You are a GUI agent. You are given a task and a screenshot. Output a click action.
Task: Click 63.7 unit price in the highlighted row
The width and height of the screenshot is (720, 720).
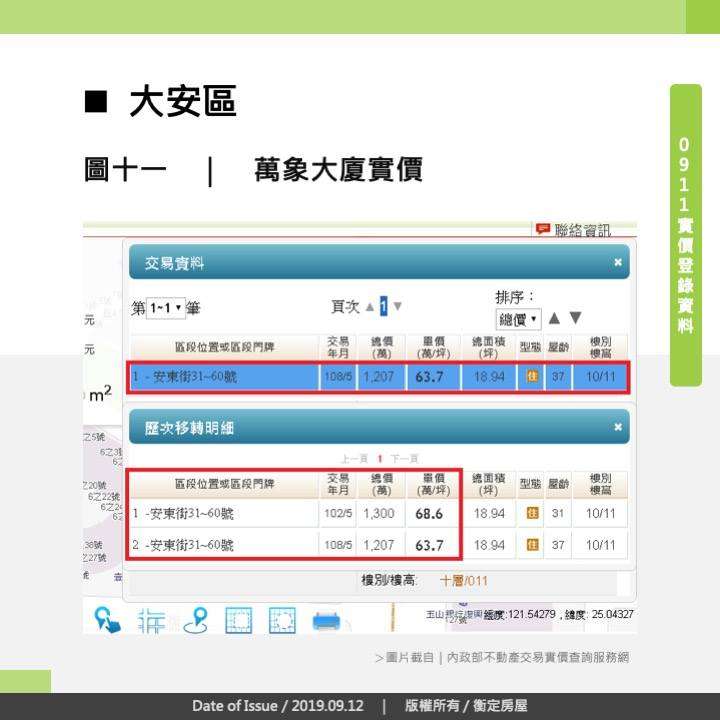click(429, 377)
